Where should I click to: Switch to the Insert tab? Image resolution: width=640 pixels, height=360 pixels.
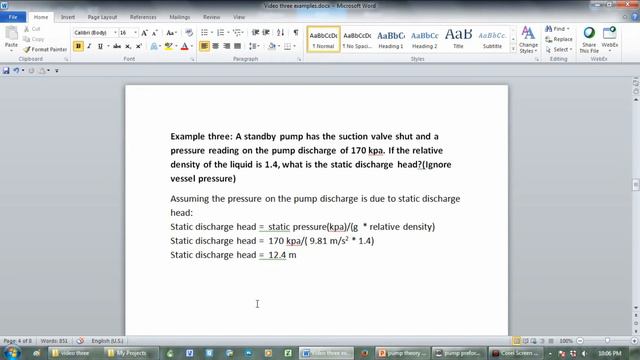[x=68, y=17]
